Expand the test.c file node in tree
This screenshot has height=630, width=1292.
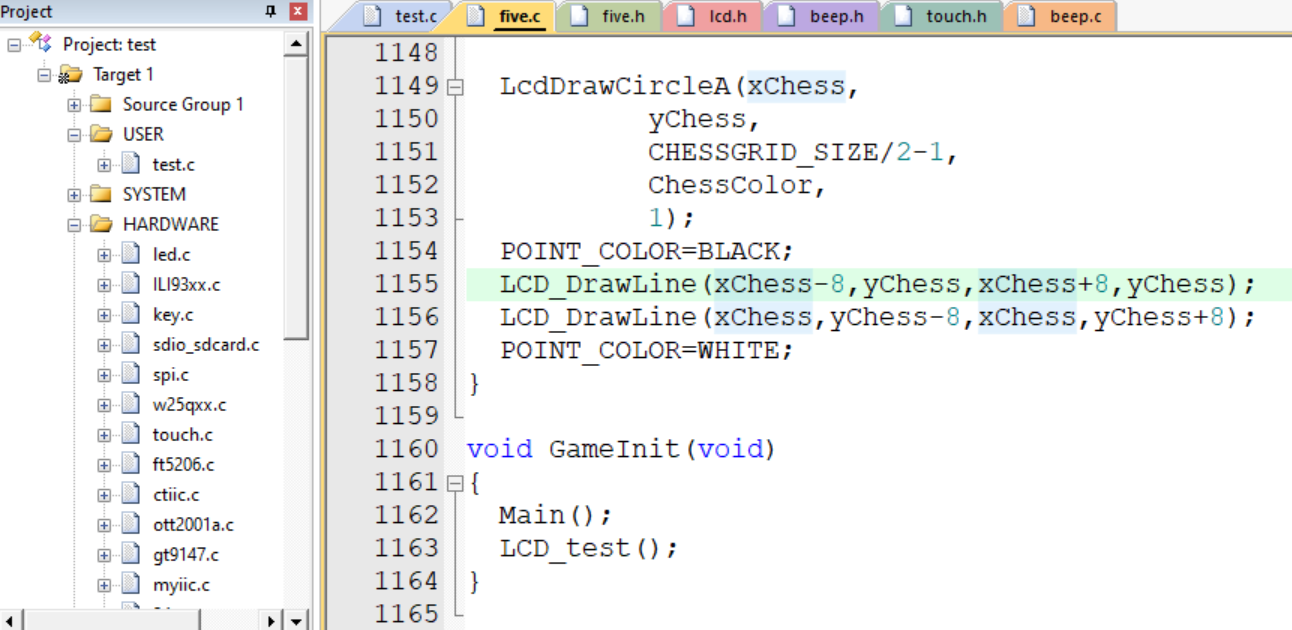click(x=104, y=165)
